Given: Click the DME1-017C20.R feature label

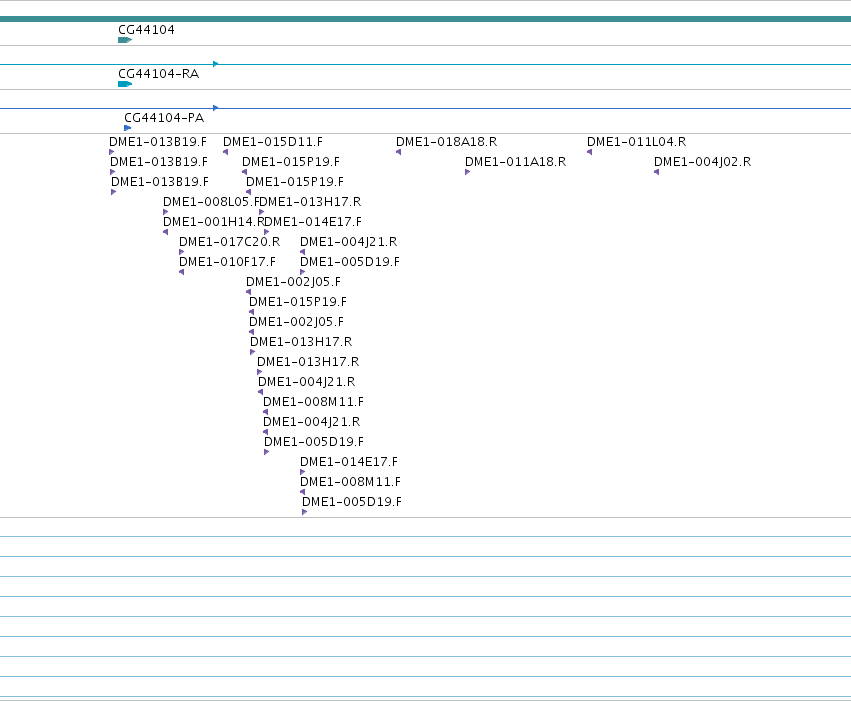Looking at the screenshot, I should tap(230, 242).
